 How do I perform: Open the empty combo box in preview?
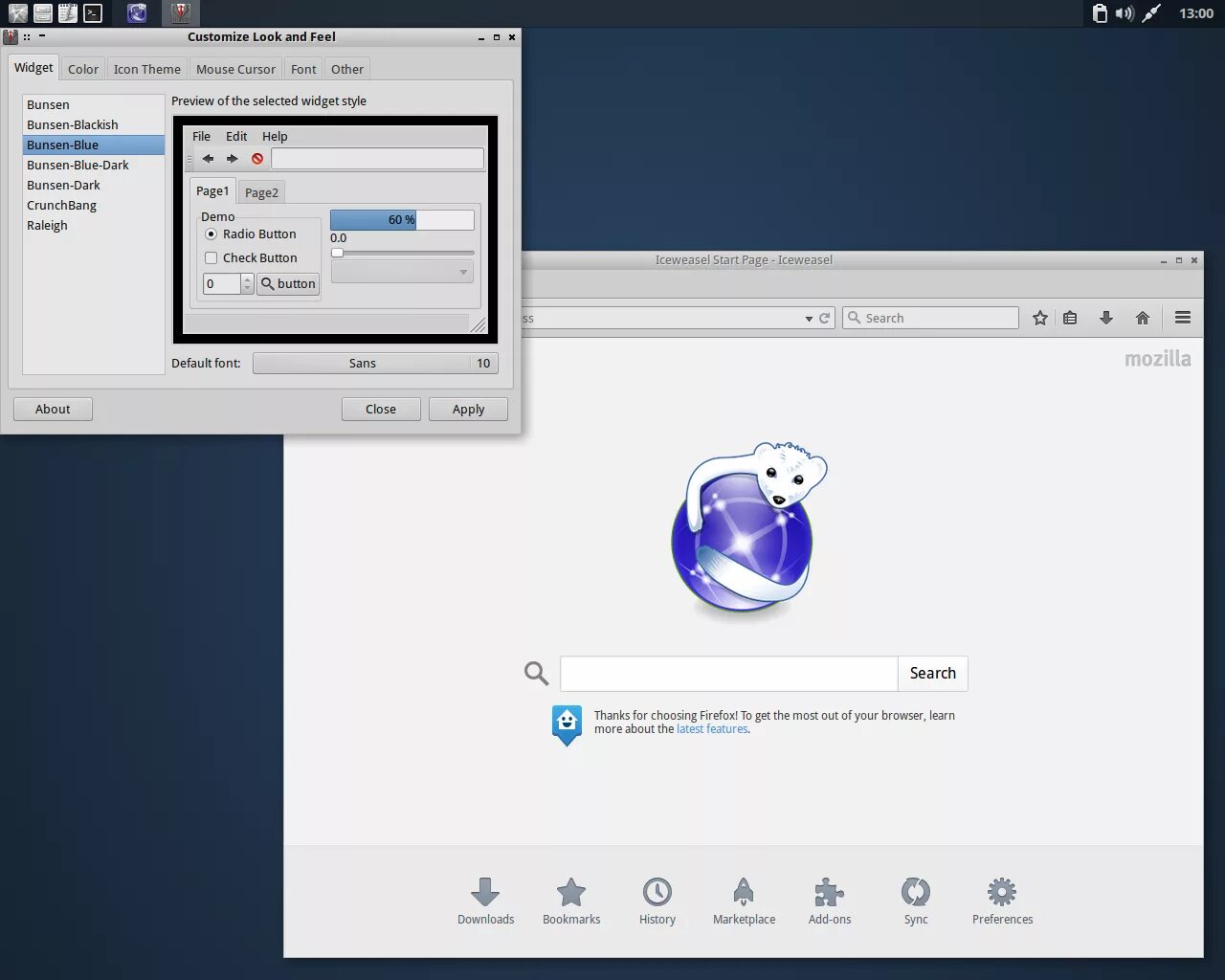point(402,272)
